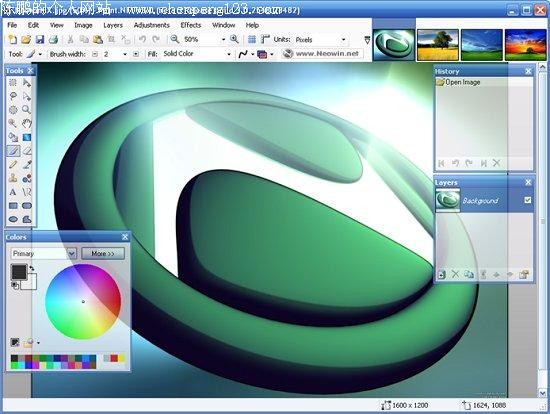Open the blending mode dropdown arrow
The width and height of the screenshot is (550, 414).
click(x=272, y=54)
